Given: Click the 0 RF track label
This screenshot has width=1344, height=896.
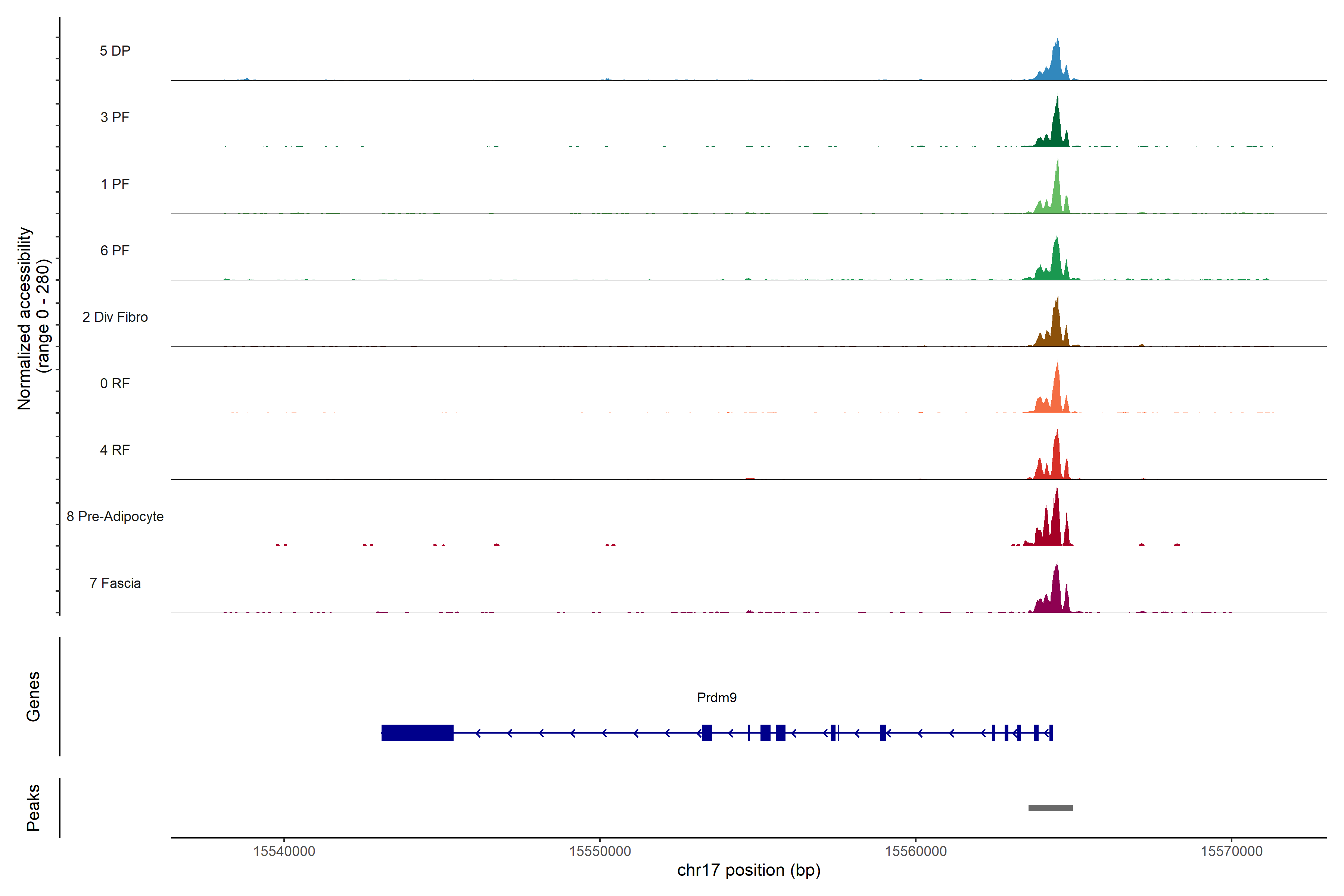Looking at the screenshot, I should coord(115,383).
